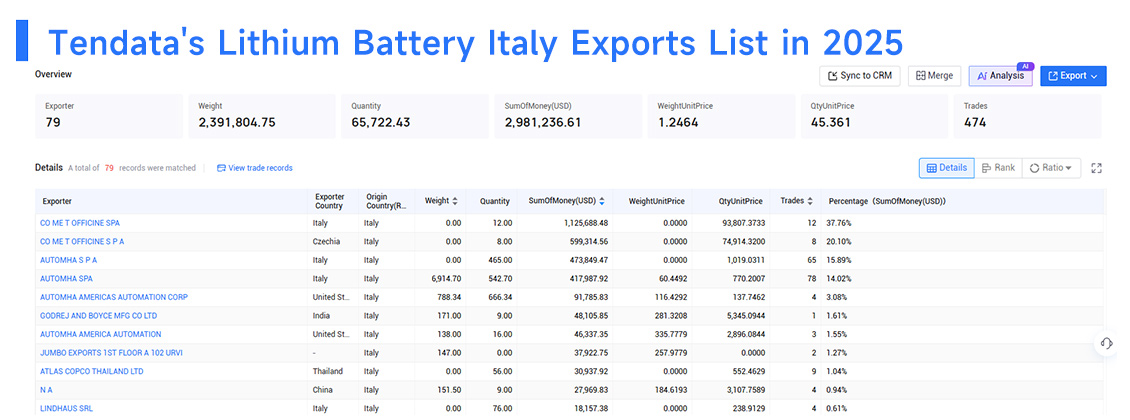Click the Quantity column header
1130x420 pixels.
[495, 201]
